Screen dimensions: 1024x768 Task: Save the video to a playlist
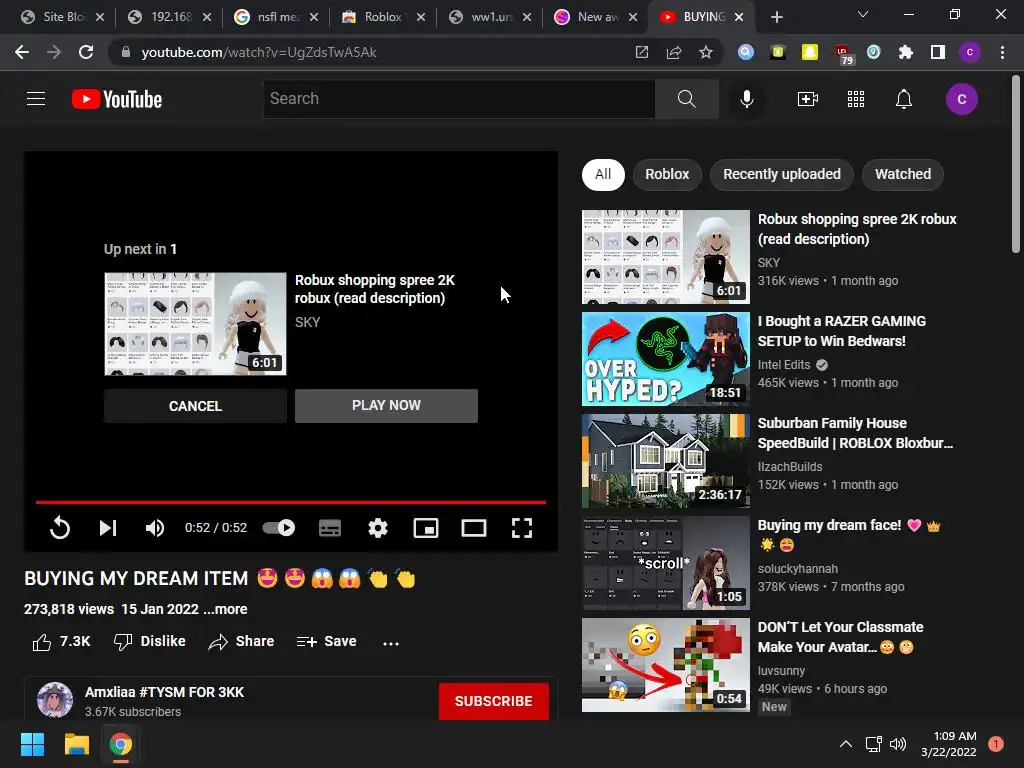pos(326,642)
